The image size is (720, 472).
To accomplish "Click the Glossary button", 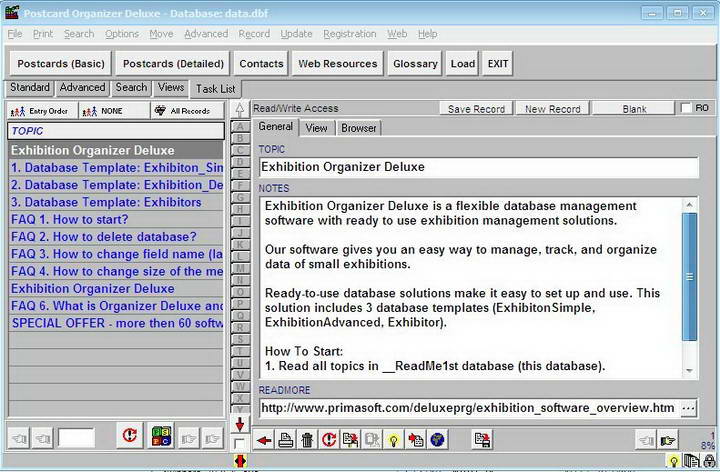I will 415,63.
